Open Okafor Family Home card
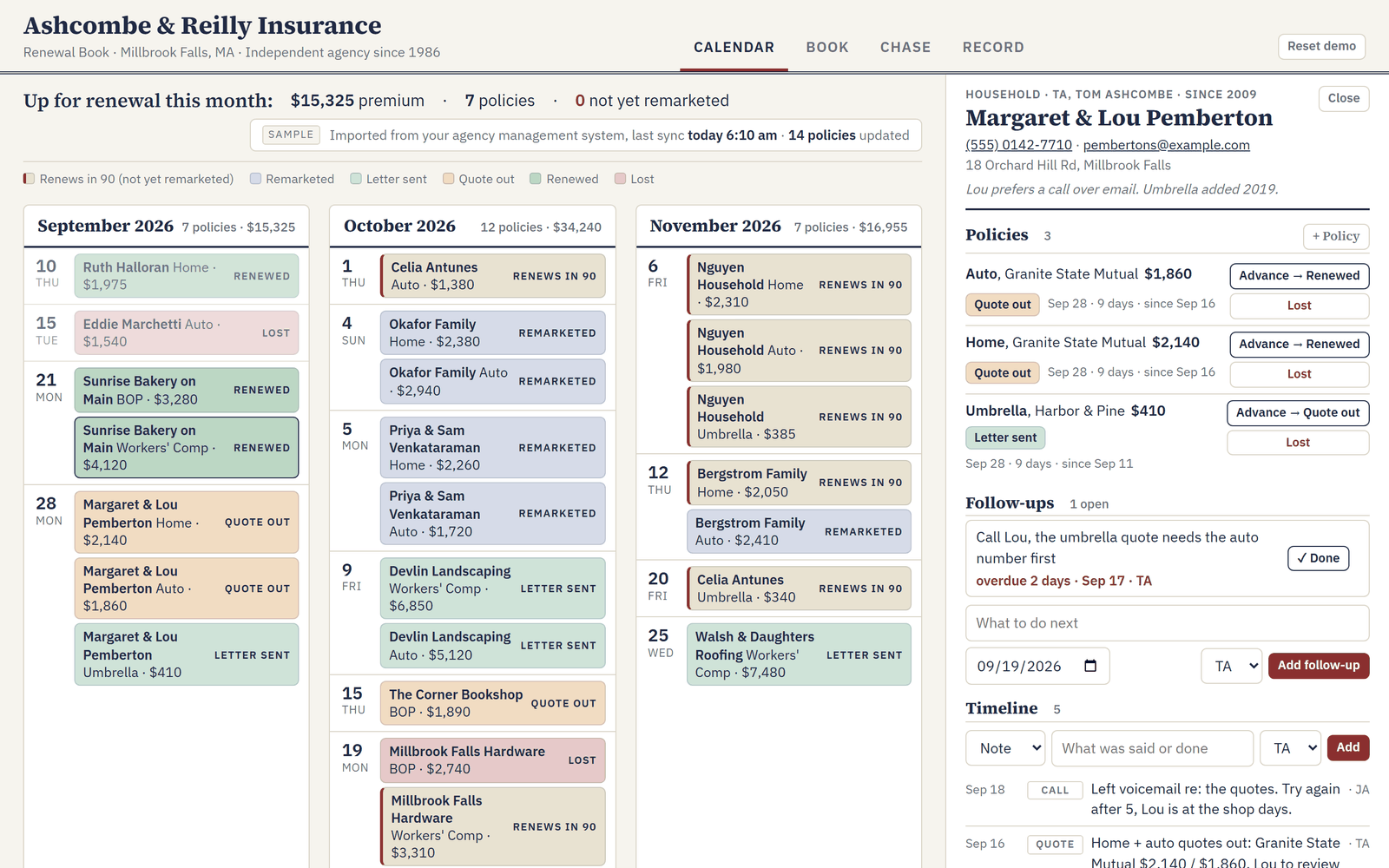The width and height of the screenshot is (1389, 868). click(x=492, y=333)
